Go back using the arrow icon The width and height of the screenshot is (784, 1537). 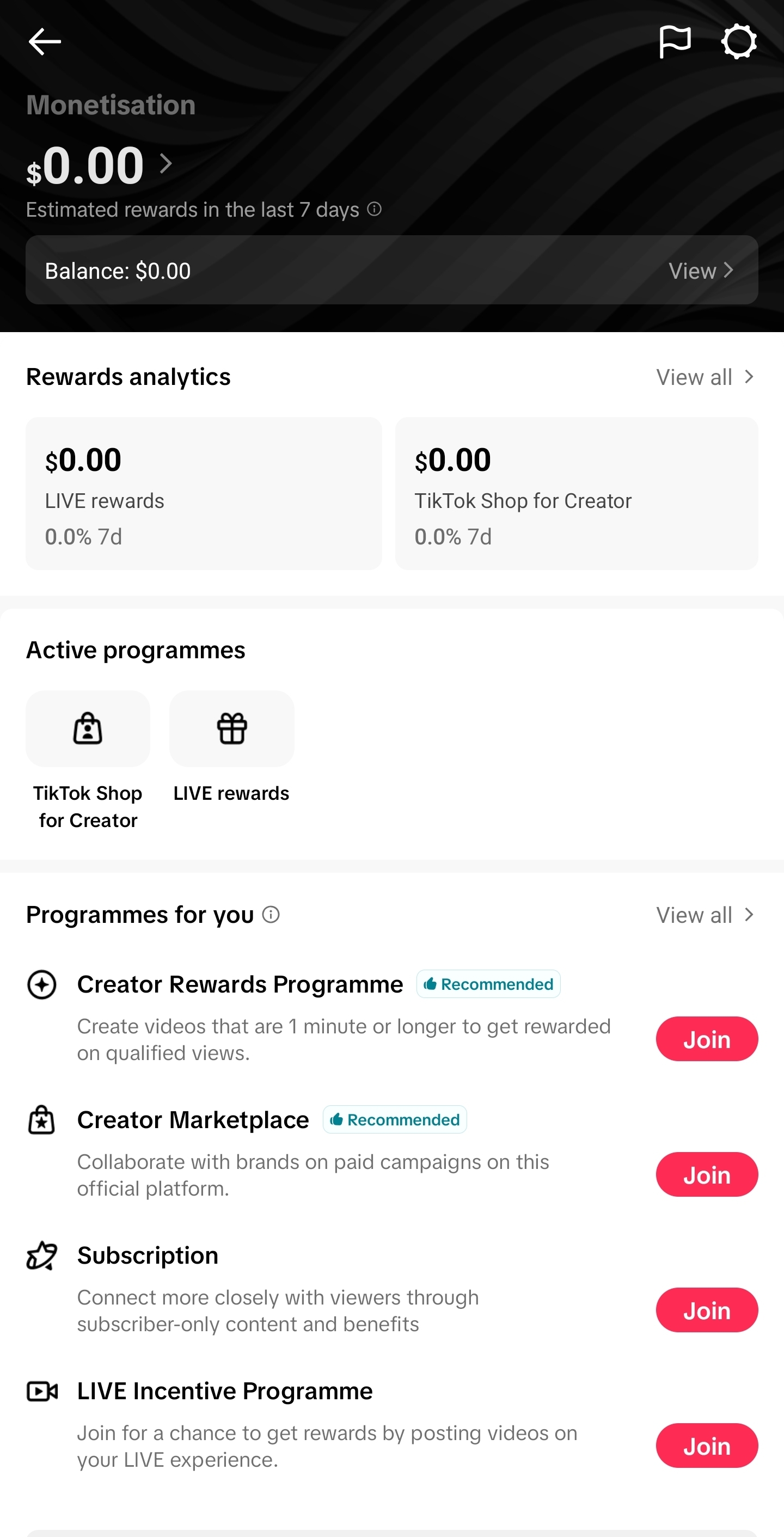pyautogui.click(x=45, y=42)
